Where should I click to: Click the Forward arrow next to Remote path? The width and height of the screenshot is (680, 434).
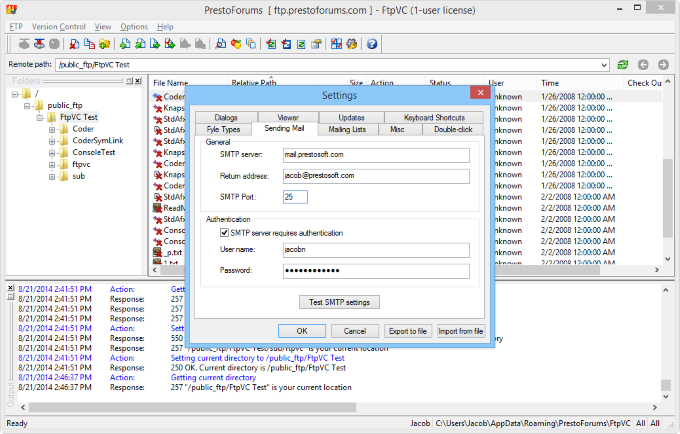[663, 65]
